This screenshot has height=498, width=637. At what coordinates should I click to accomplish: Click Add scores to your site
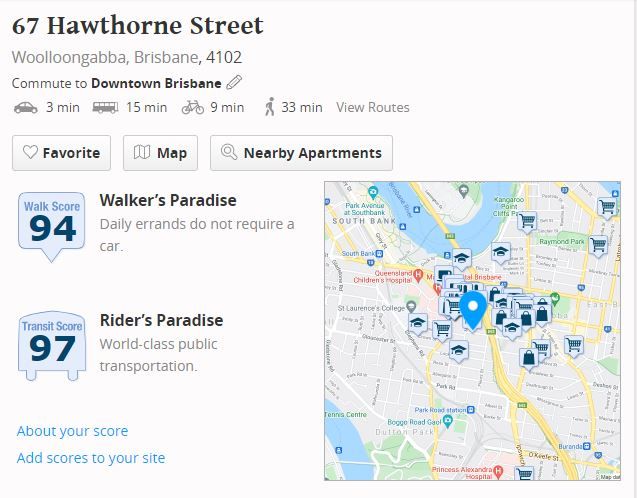point(91,458)
